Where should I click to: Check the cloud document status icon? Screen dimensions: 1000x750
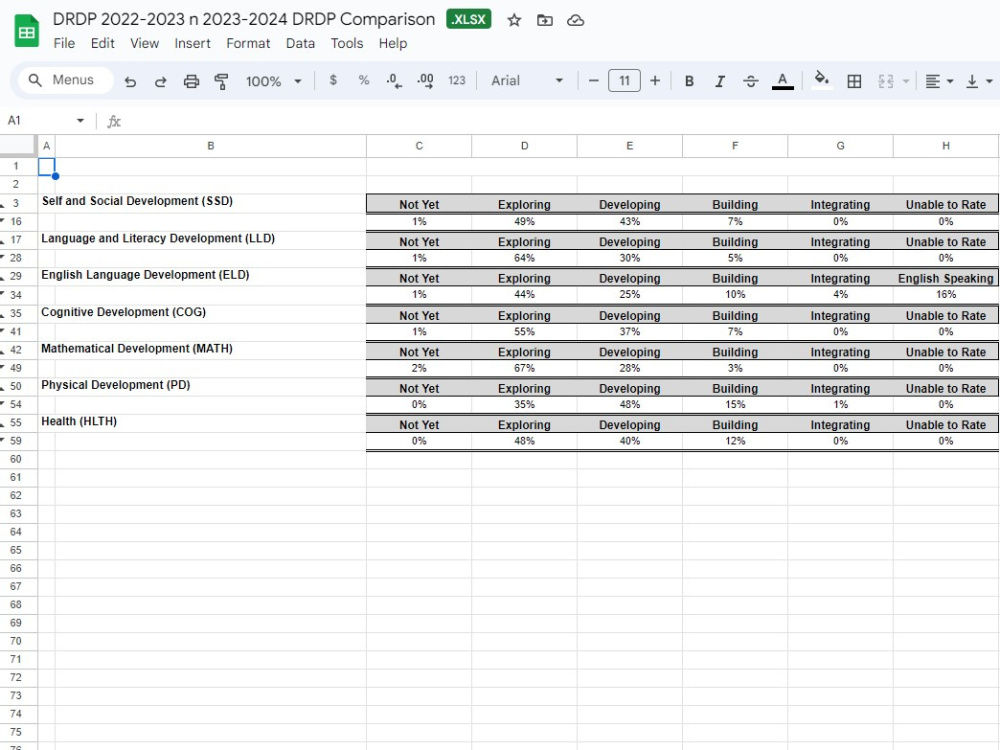[x=575, y=20]
